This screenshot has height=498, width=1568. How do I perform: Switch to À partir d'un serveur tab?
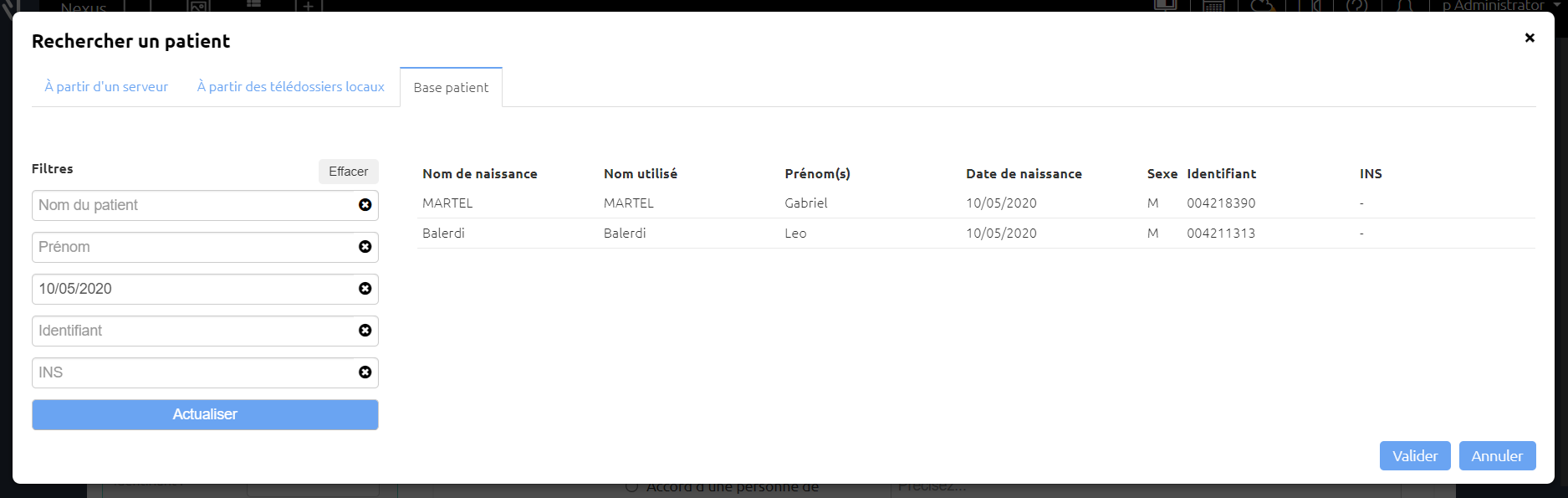click(106, 87)
